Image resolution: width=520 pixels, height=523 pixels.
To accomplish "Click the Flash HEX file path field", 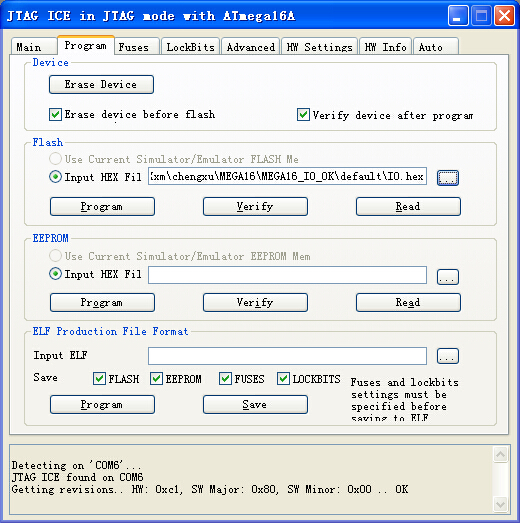I will point(287,176).
